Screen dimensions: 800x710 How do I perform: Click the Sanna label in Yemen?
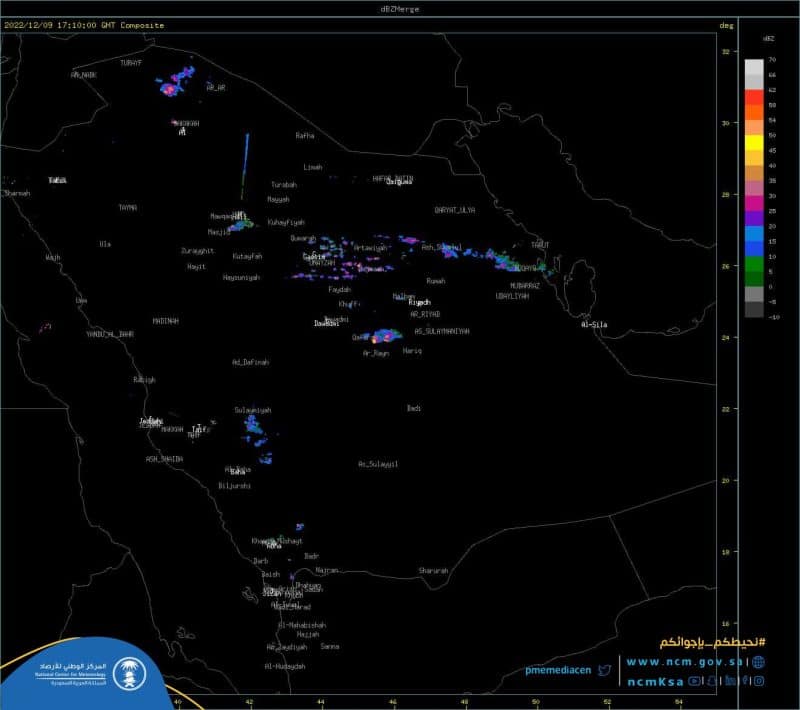tap(330, 646)
